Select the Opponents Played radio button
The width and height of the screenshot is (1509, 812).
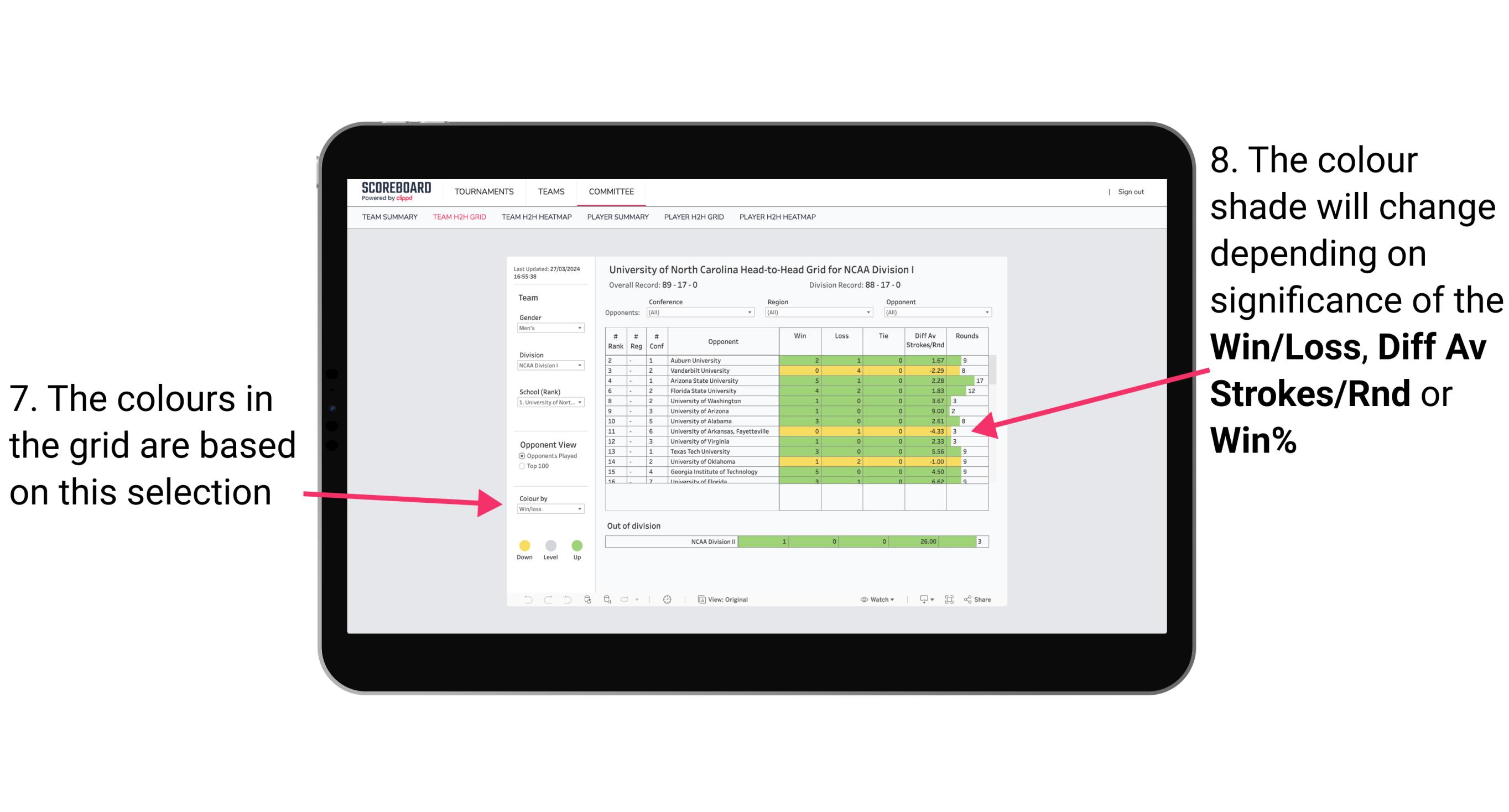[x=516, y=457]
